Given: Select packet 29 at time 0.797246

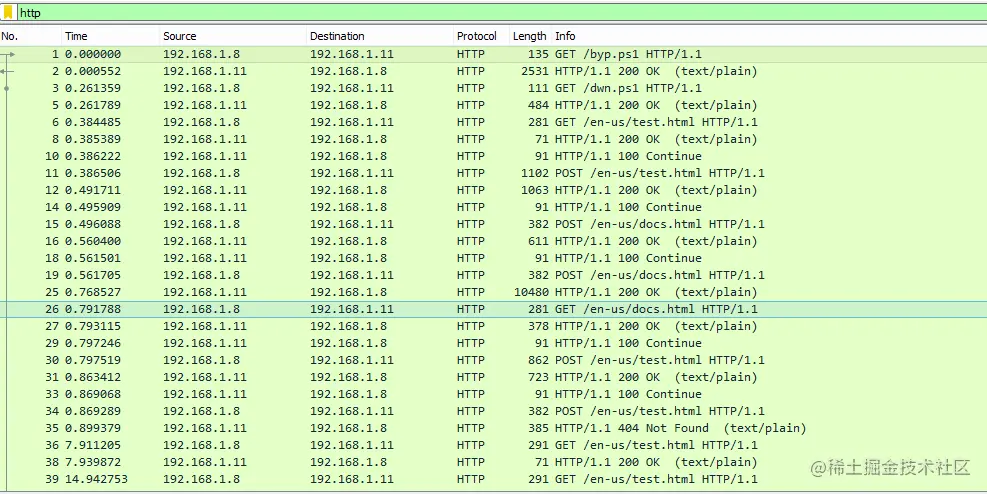Looking at the screenshot, I should tap(494, 343).
